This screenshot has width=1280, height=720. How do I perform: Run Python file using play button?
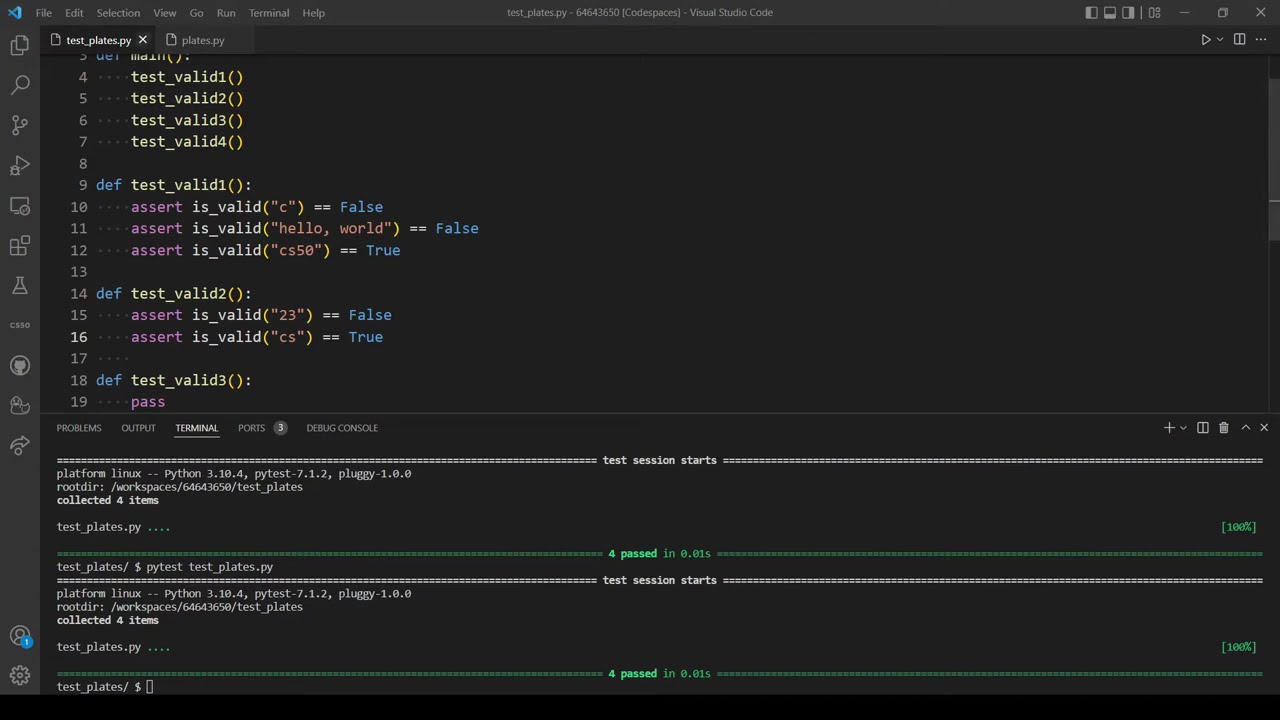pos(1205,40)
